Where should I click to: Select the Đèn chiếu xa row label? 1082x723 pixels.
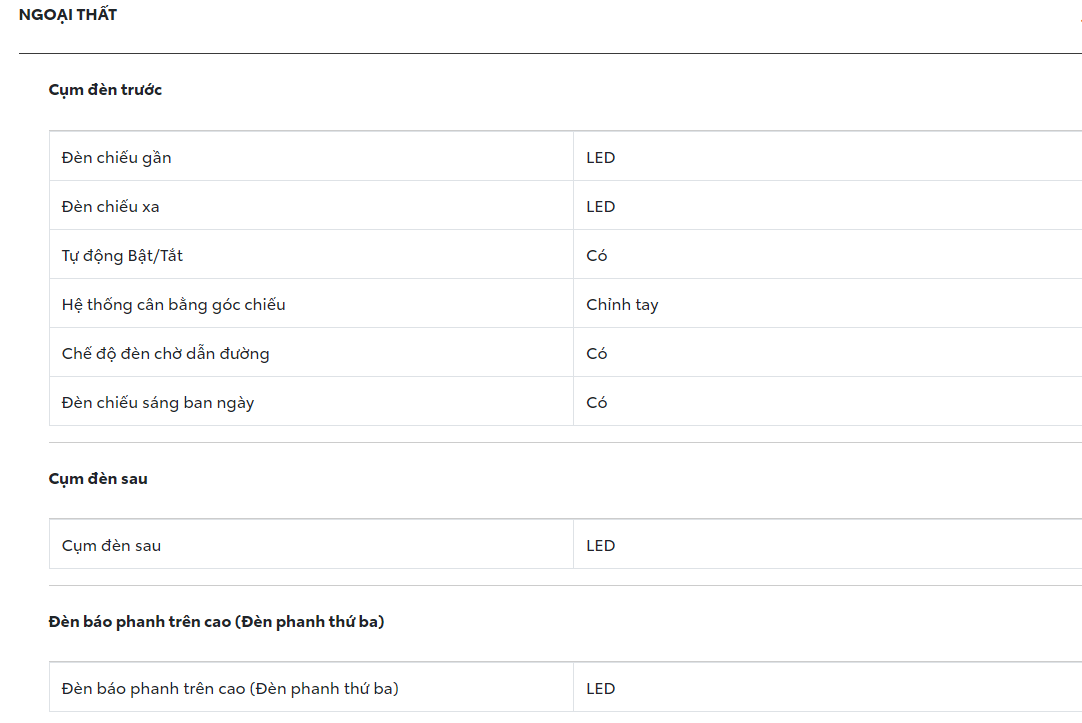tap(110, 207)
